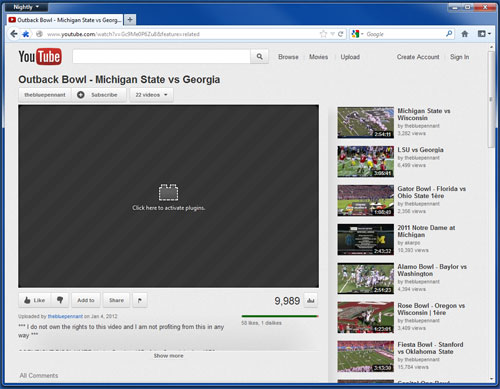Viewport: 500px width, 389px height.
Task: Click the thumbs down dislike icon
Action: (x=60, y=300)
